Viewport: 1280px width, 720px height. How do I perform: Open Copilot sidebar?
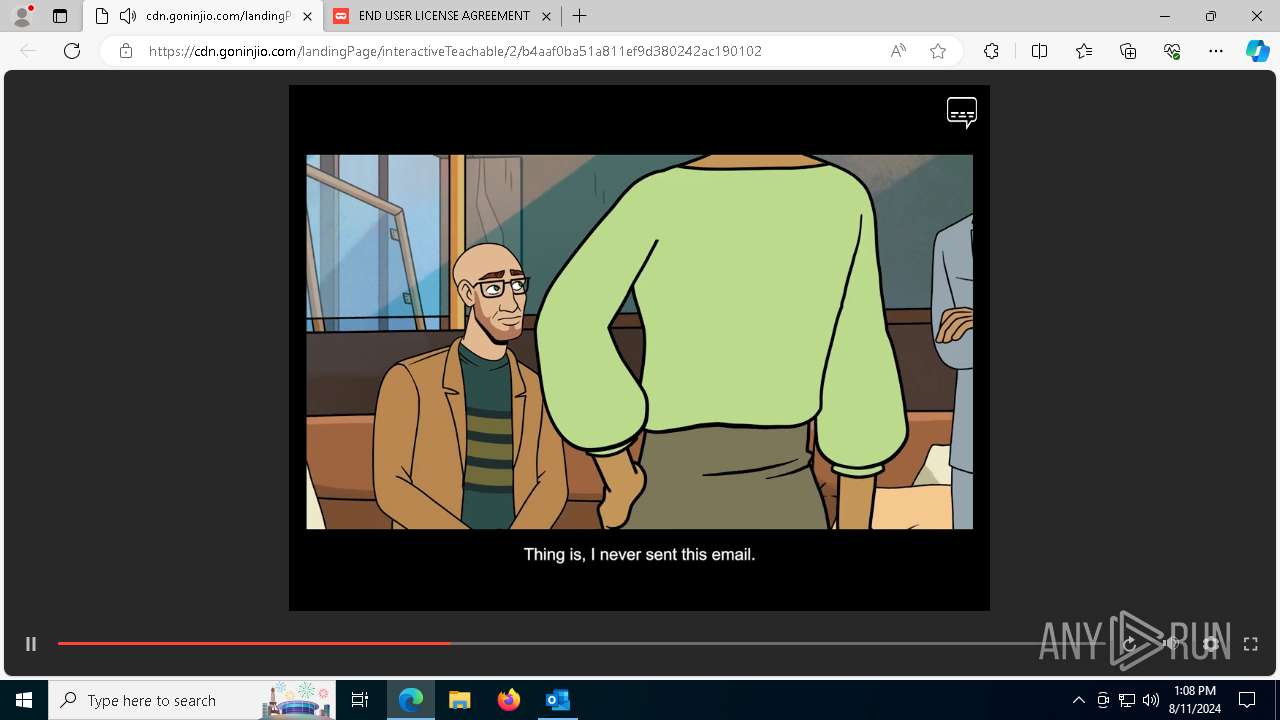pyautogui.click(x=1258, y=51)
